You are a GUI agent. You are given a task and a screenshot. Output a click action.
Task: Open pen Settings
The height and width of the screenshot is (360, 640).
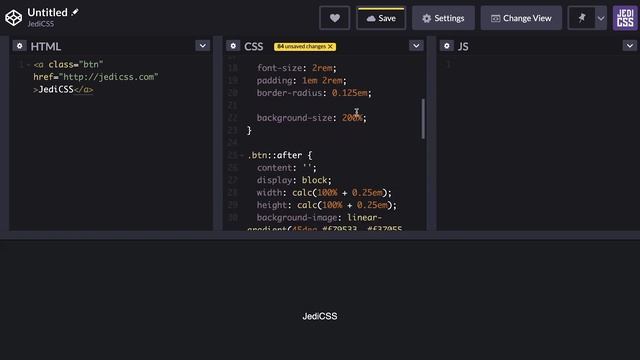click(443, 18)
